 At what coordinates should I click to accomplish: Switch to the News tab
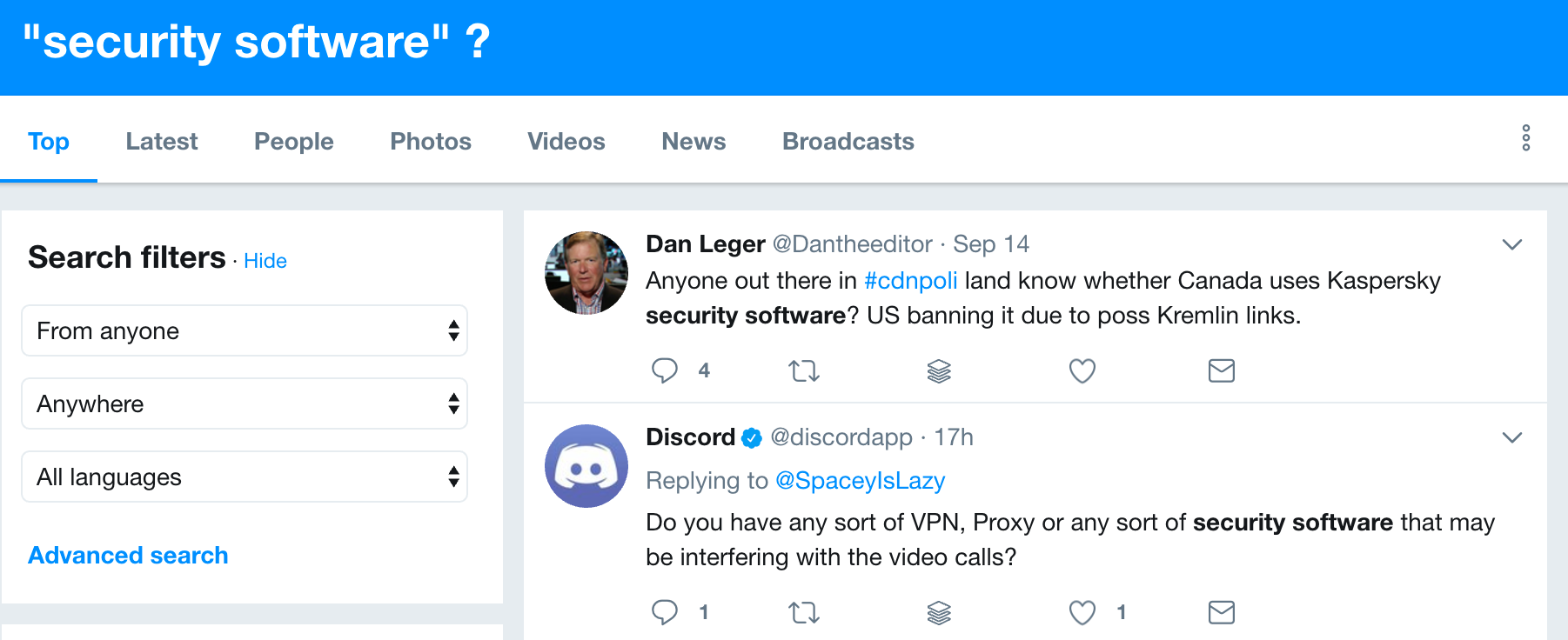[x=694, y=141]
